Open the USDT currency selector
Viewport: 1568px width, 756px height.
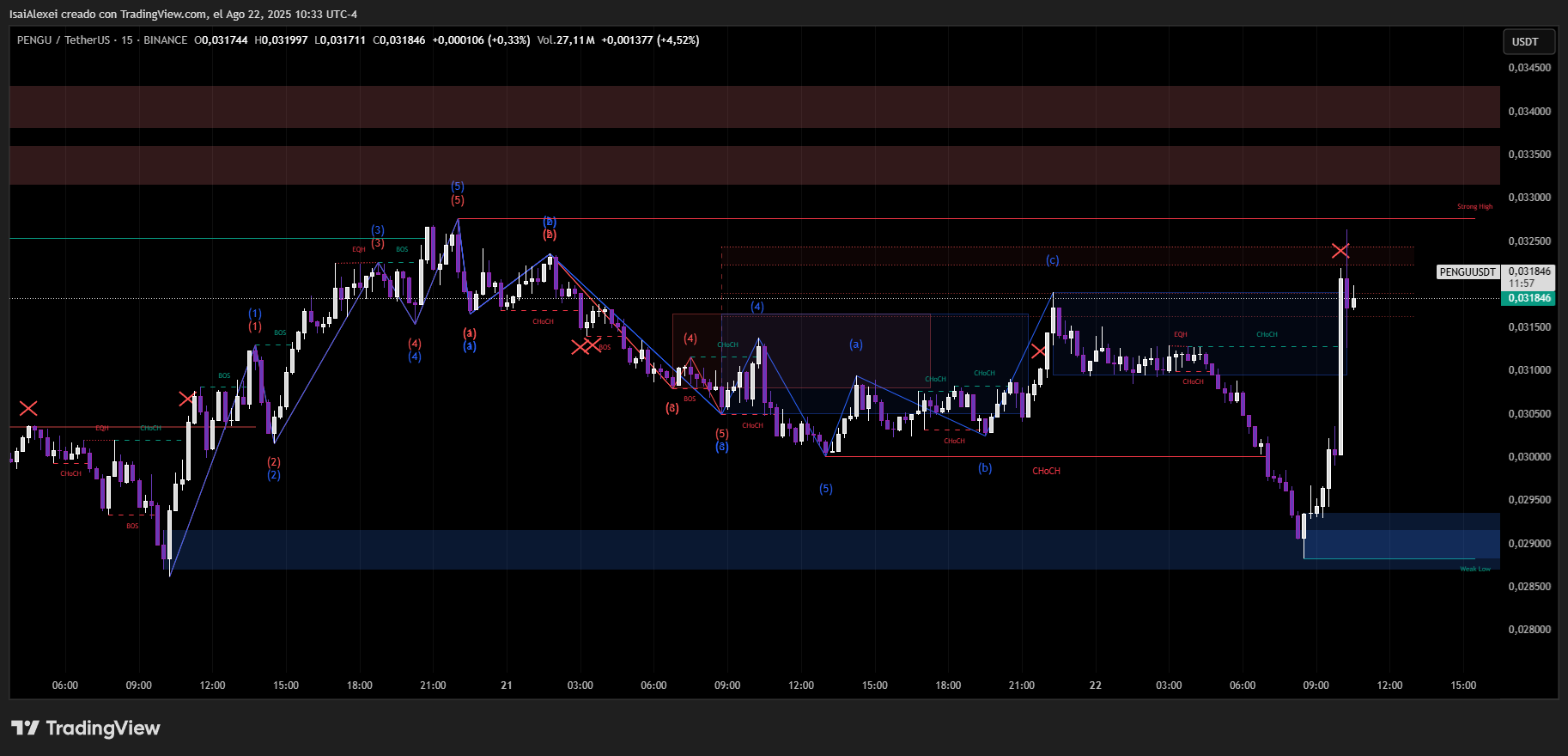1525,41
